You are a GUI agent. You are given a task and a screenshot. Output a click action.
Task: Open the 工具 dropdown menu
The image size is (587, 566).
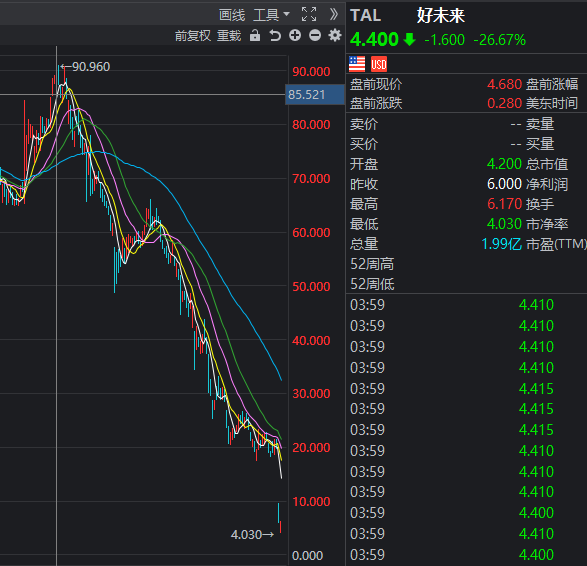271,15
